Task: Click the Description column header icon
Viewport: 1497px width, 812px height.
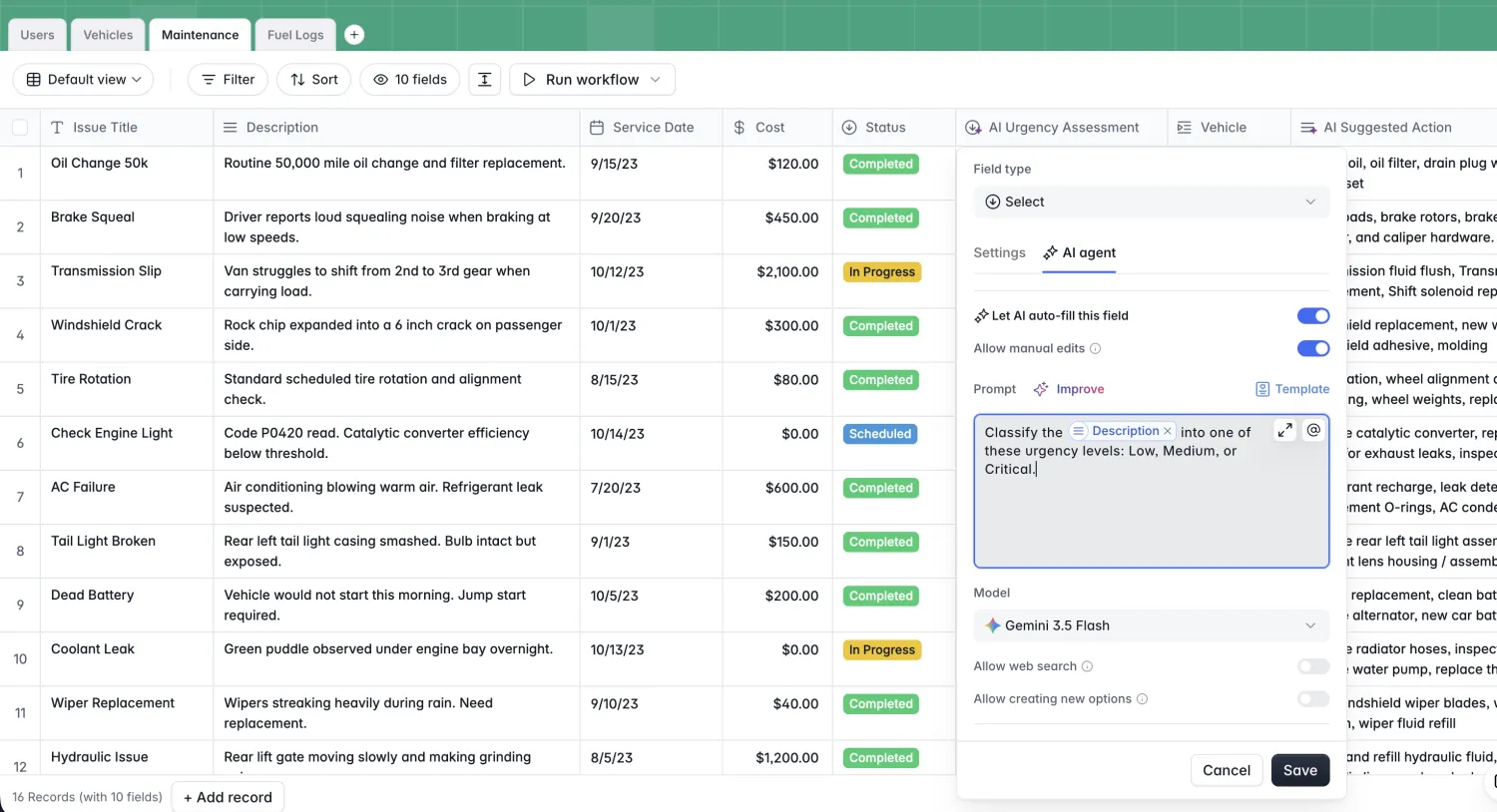Action: (230, 128)
